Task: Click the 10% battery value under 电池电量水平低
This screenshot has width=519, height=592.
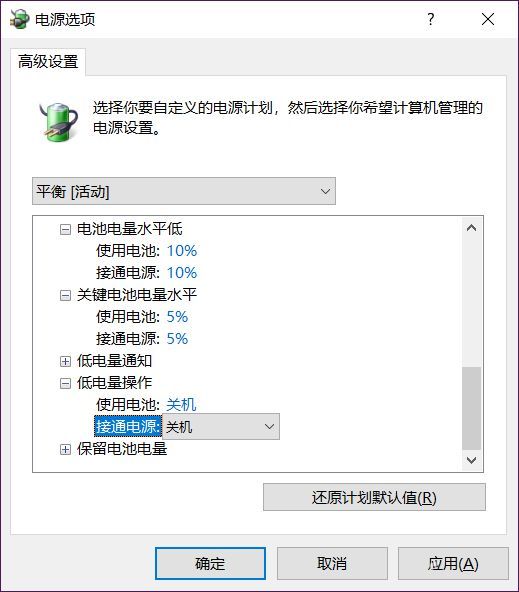Action: coord(182,251)
